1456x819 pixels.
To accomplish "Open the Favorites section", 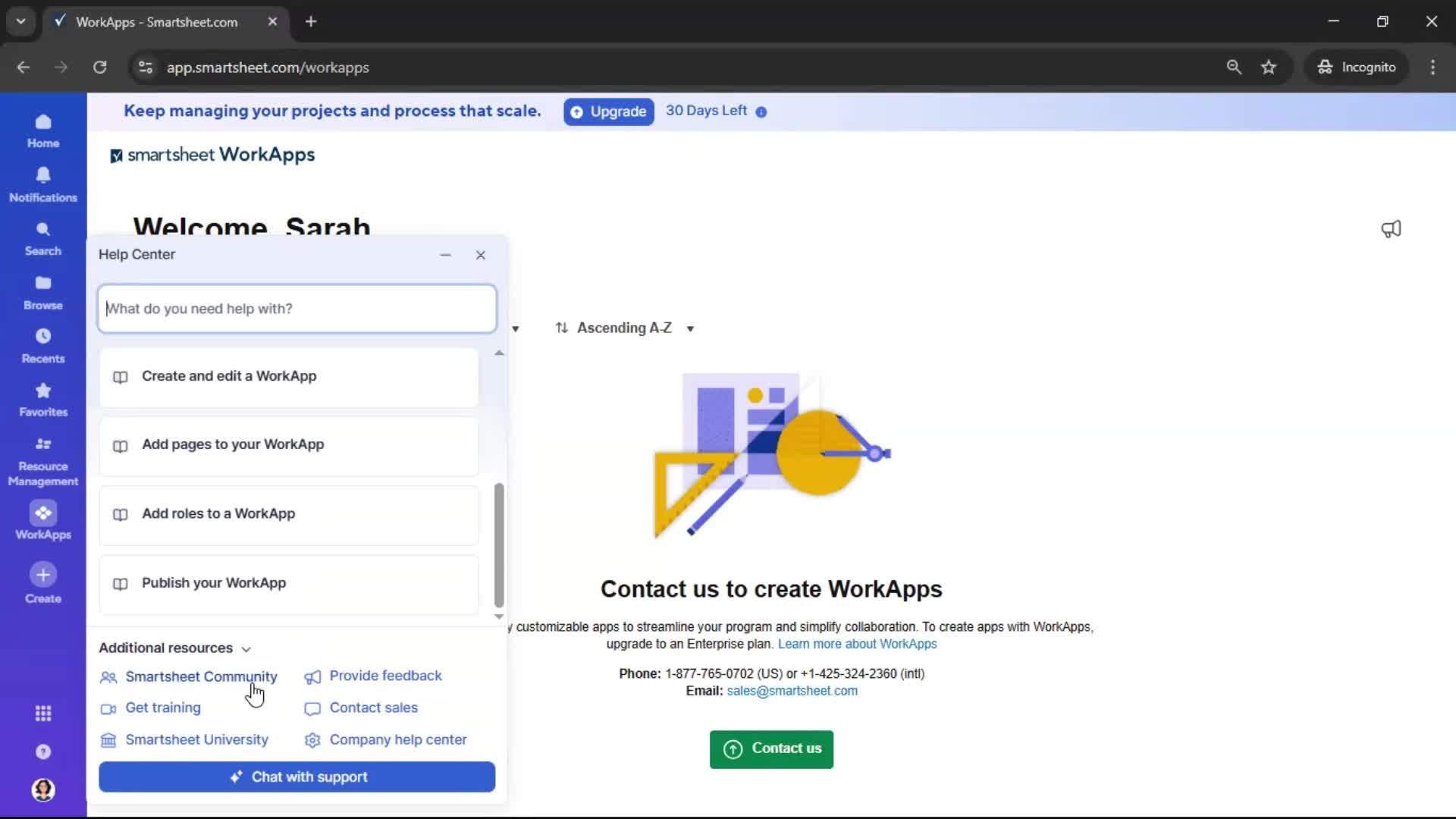I will click(x=42, y=399).
